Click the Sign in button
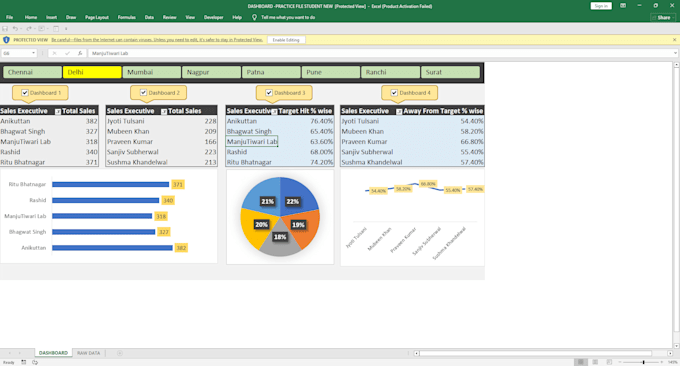Image resolution: width=680 pixels, height=366 pixels. pos(601,6)
